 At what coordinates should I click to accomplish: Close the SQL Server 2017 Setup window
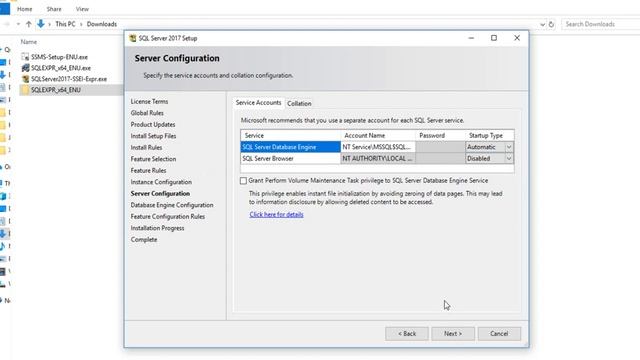point(517,38)
